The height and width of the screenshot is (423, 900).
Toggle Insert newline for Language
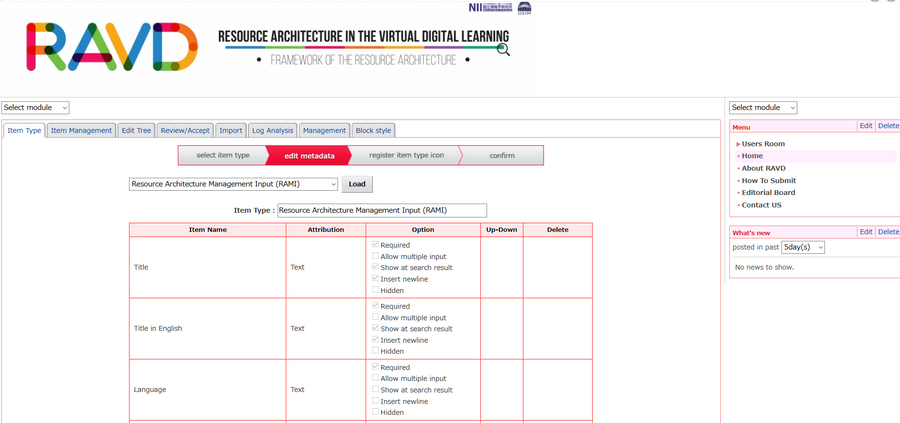(x=375, y=401)
